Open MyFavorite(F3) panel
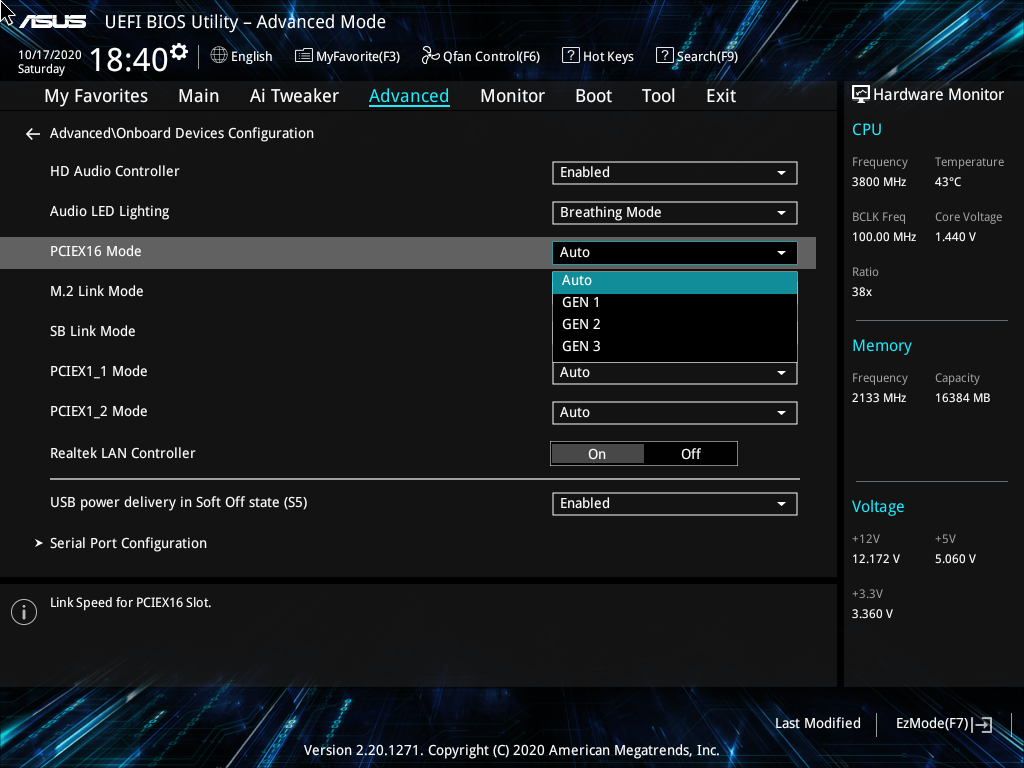Viewport: 1024px width, 768px height. point(347,56)
